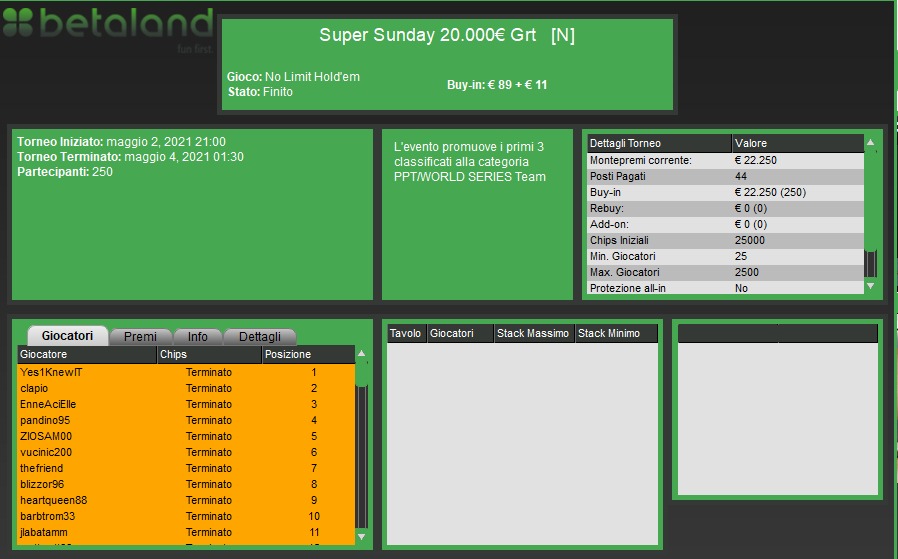Click the Stack Massimo column header

534,333
